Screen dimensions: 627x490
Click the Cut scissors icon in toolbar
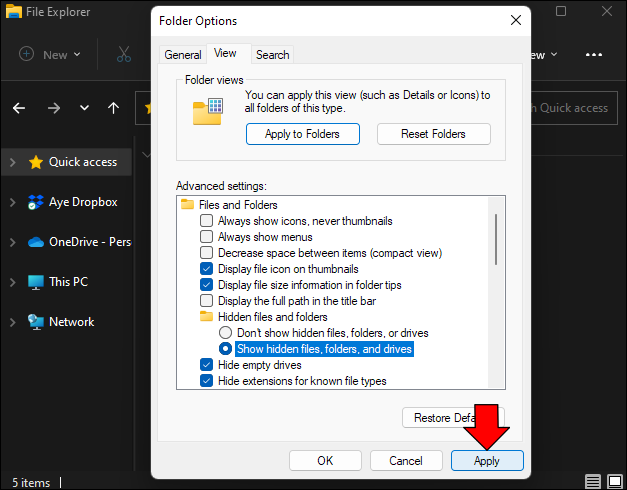pyautogui.click(x=124, y=55)
